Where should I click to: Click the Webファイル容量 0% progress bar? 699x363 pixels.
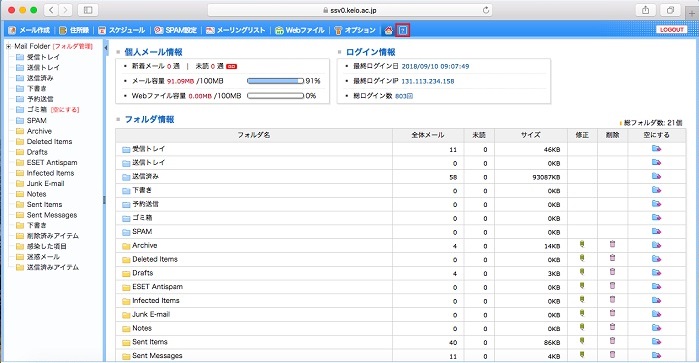275,96
